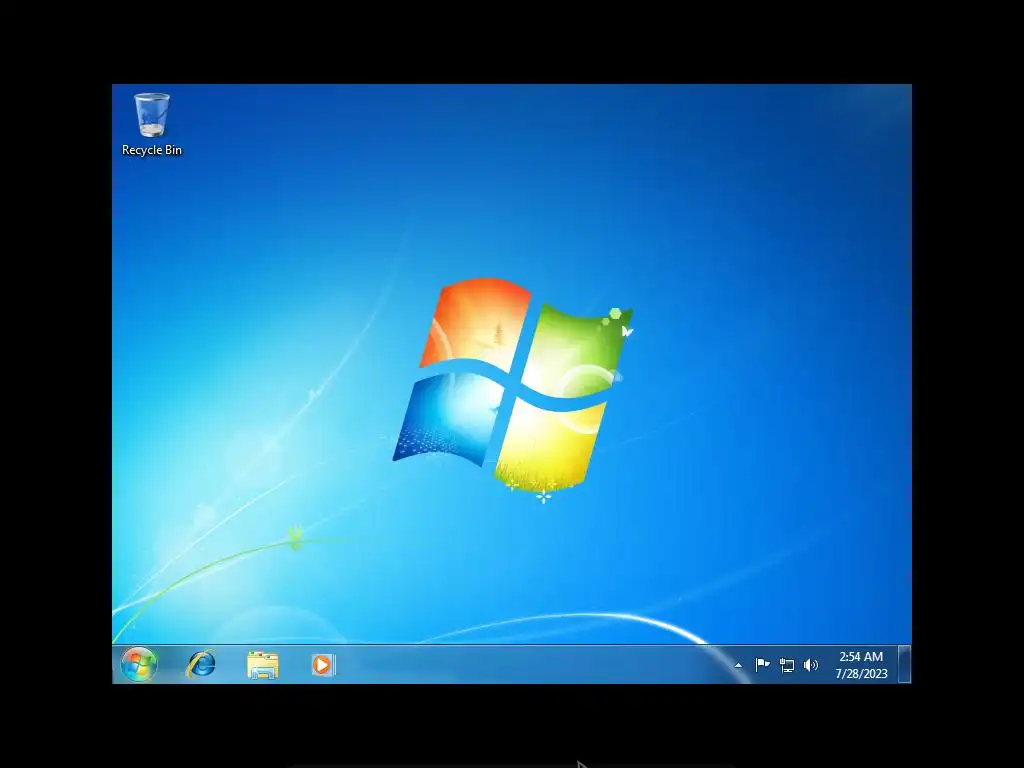Viewport: 1024px width, 768px height.
Task: Select the Recycle Bin desktop icon
Action: pos(152,124)
